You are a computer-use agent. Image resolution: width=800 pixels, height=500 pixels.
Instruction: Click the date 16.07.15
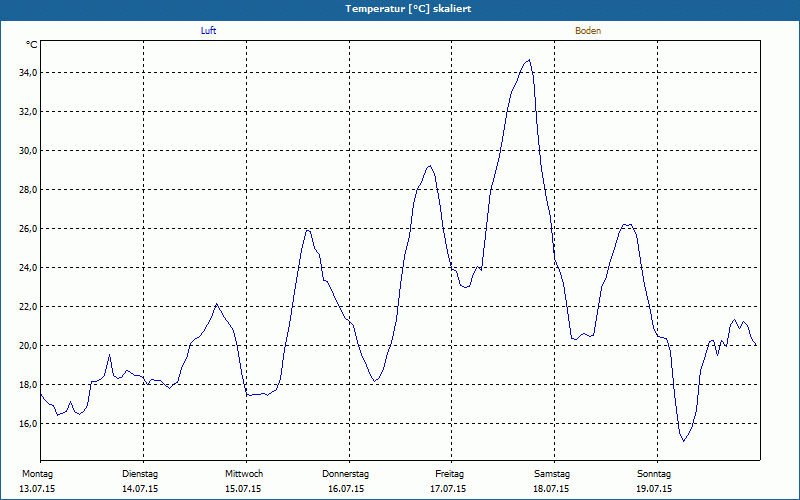pos(346,489)
